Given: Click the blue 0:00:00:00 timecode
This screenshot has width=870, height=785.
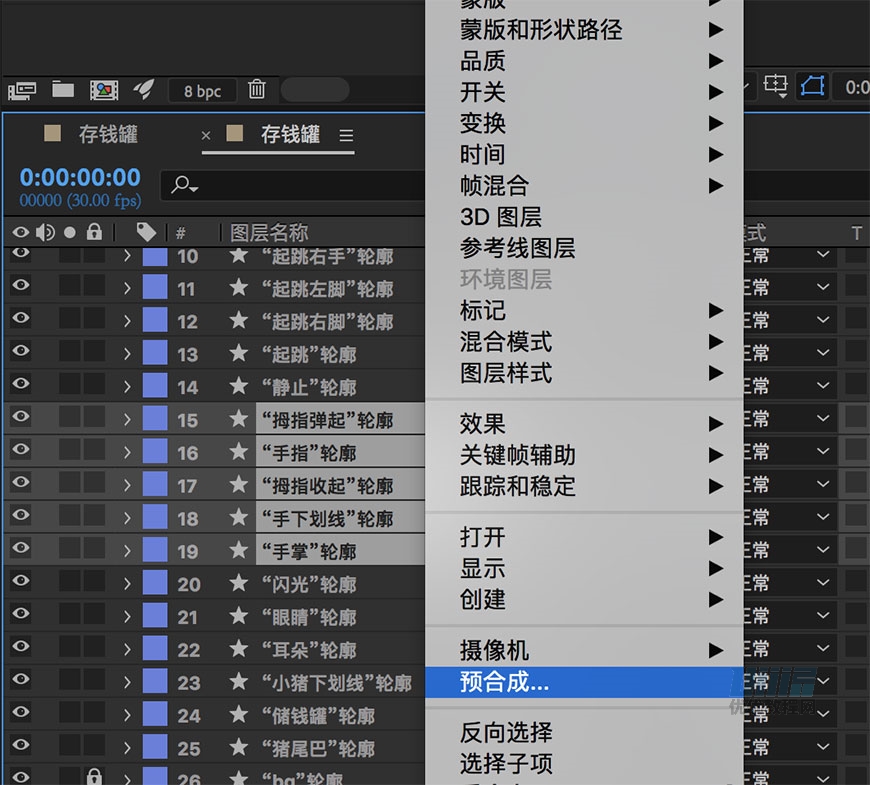Looking at the screenshot, I should tap(79, 177).
